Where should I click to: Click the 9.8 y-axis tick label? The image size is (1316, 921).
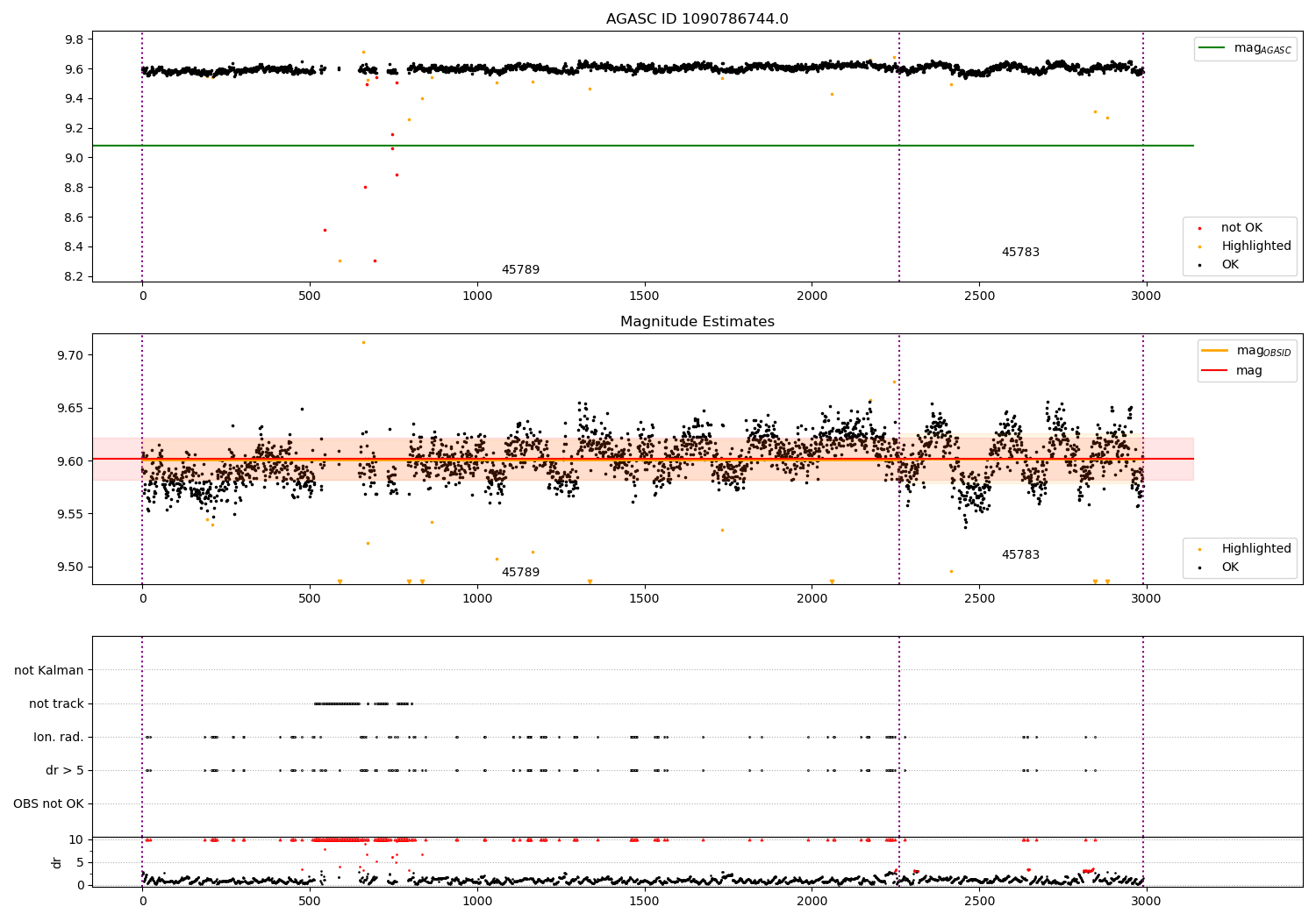(75, 40)
